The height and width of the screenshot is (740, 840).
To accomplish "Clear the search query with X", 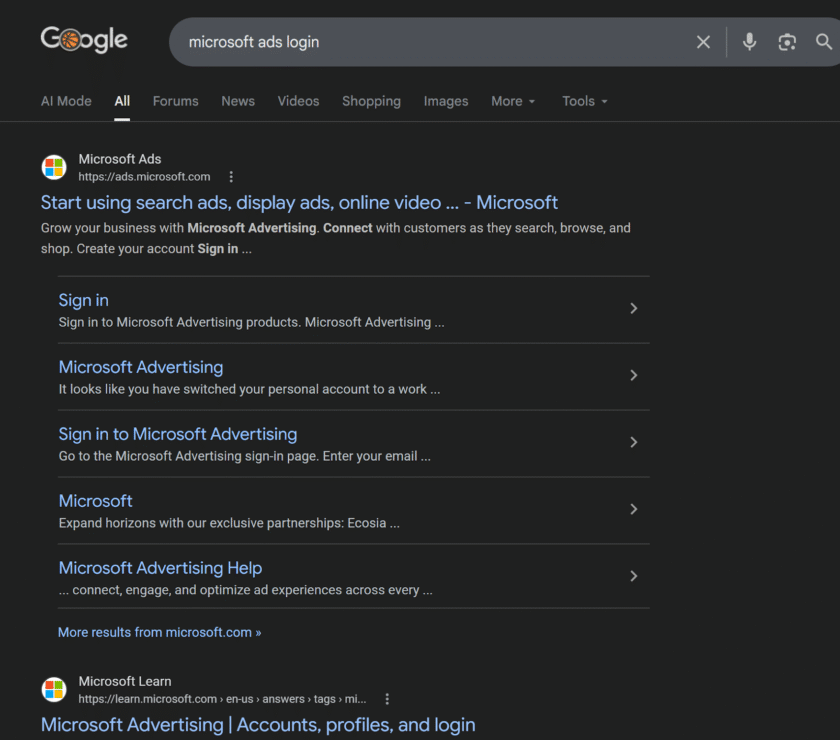I will pos(703,42).
